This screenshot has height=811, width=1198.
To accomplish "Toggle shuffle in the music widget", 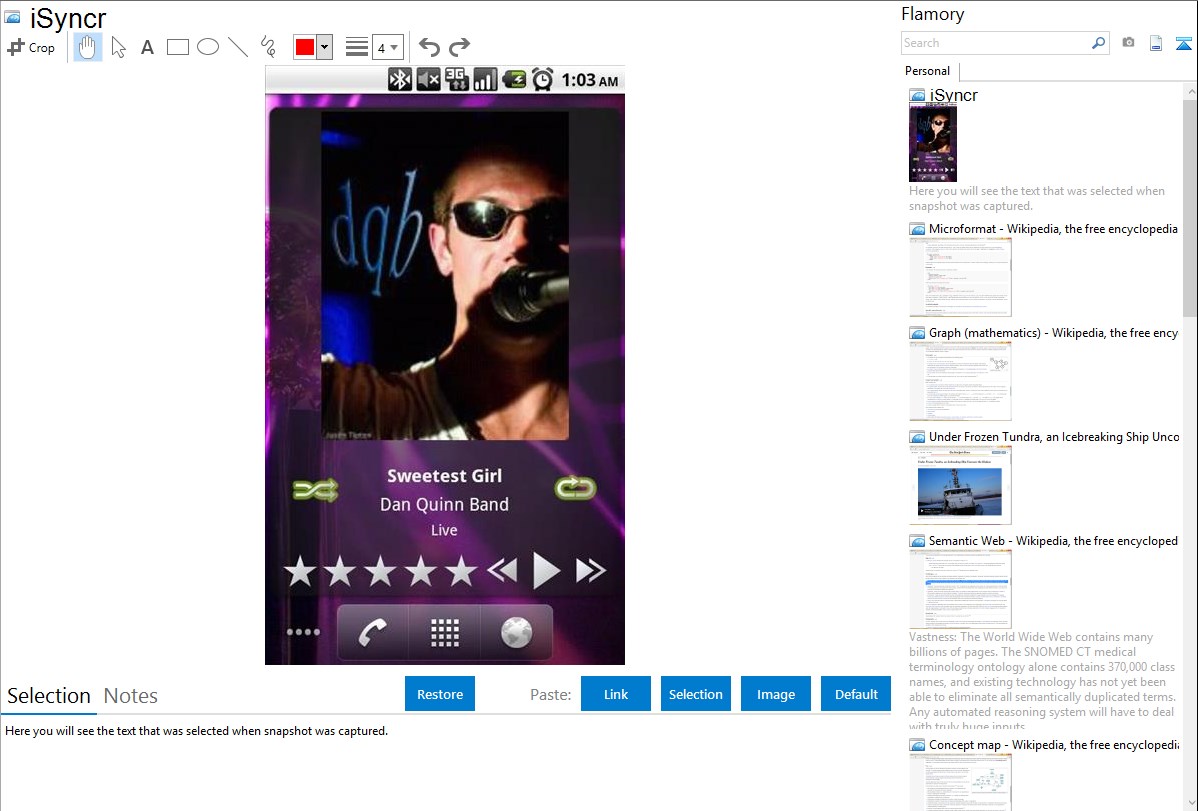I will [x=315, y=489].
